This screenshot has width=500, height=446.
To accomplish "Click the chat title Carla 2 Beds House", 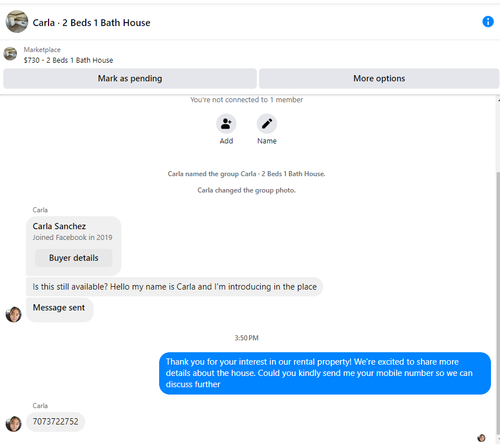I will coord(91,23).
